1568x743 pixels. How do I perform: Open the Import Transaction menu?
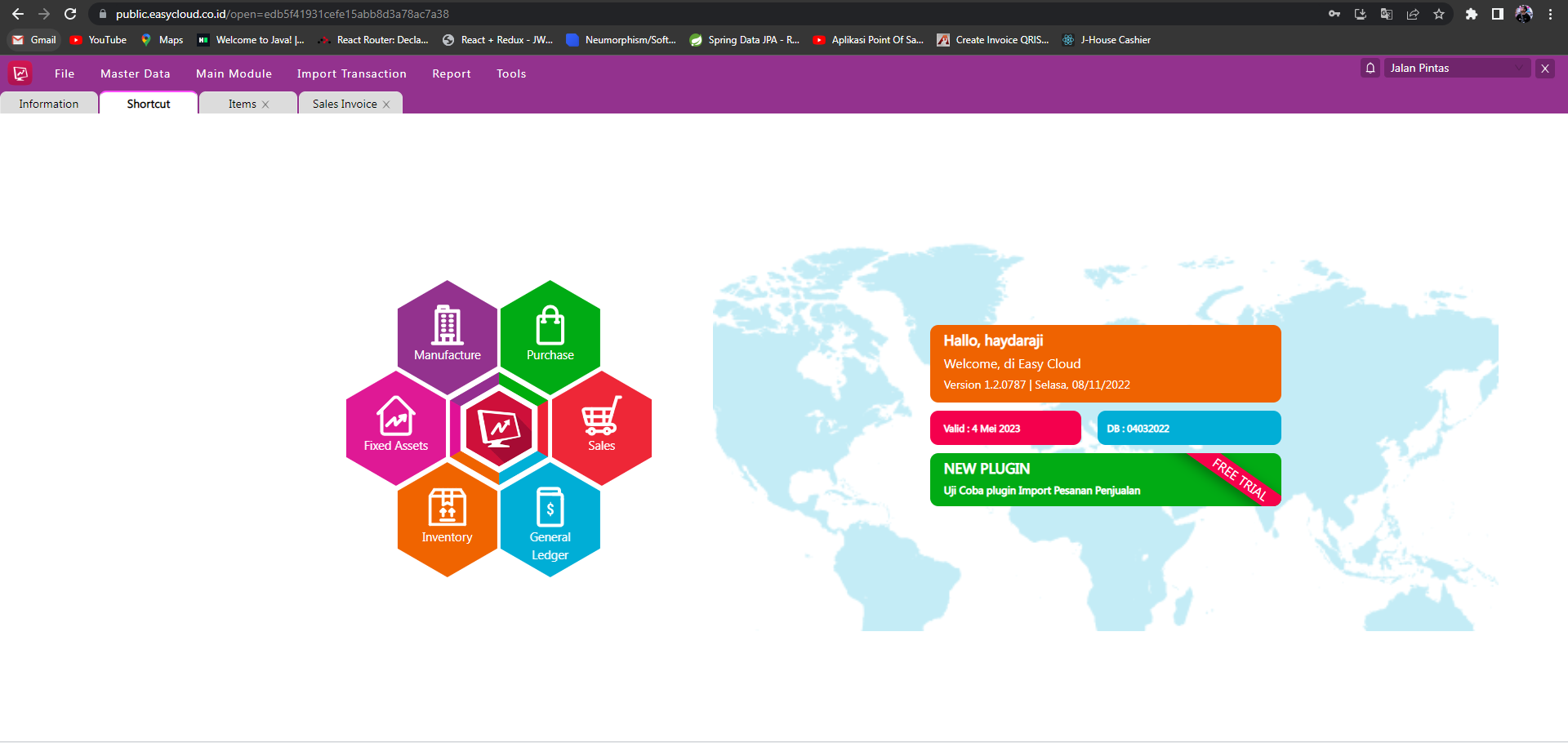point(351,73)
